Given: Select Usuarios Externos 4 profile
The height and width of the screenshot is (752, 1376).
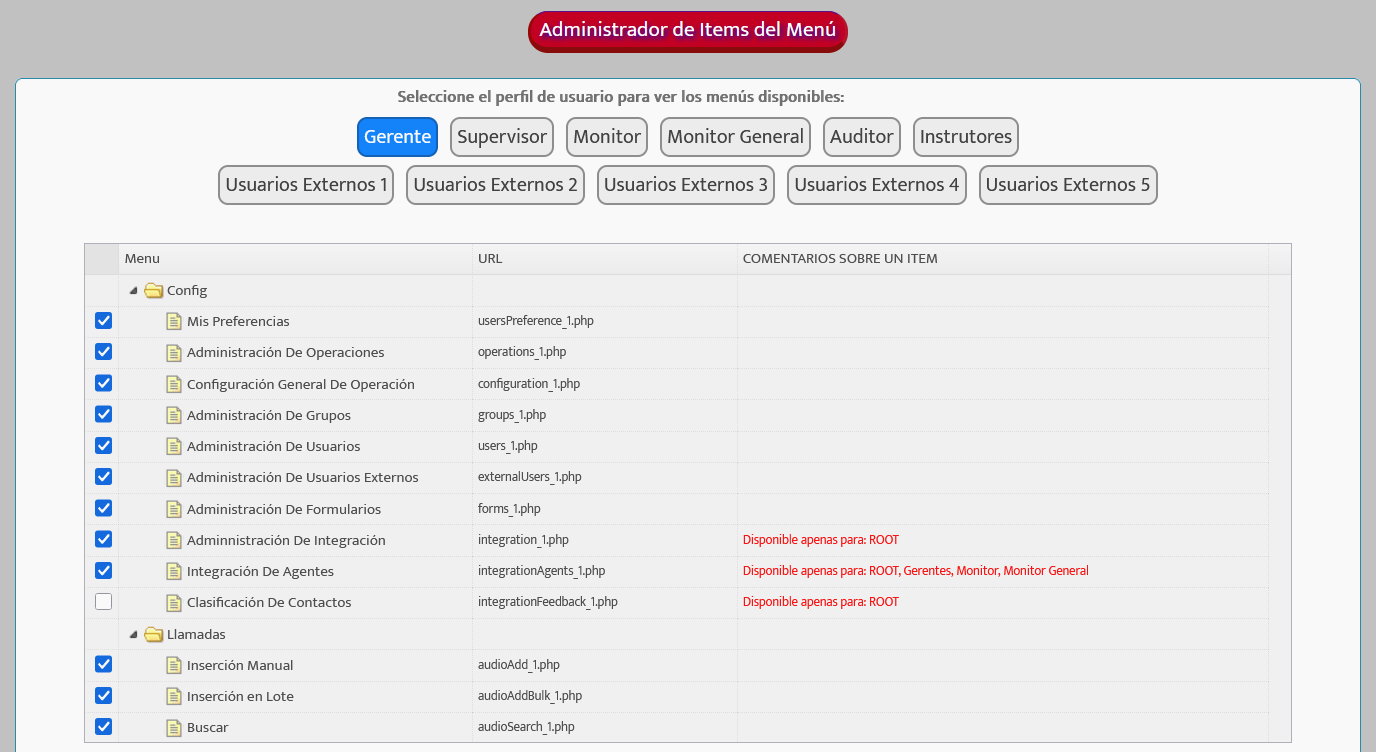Looking at the screenshot, I should [877, 185].
